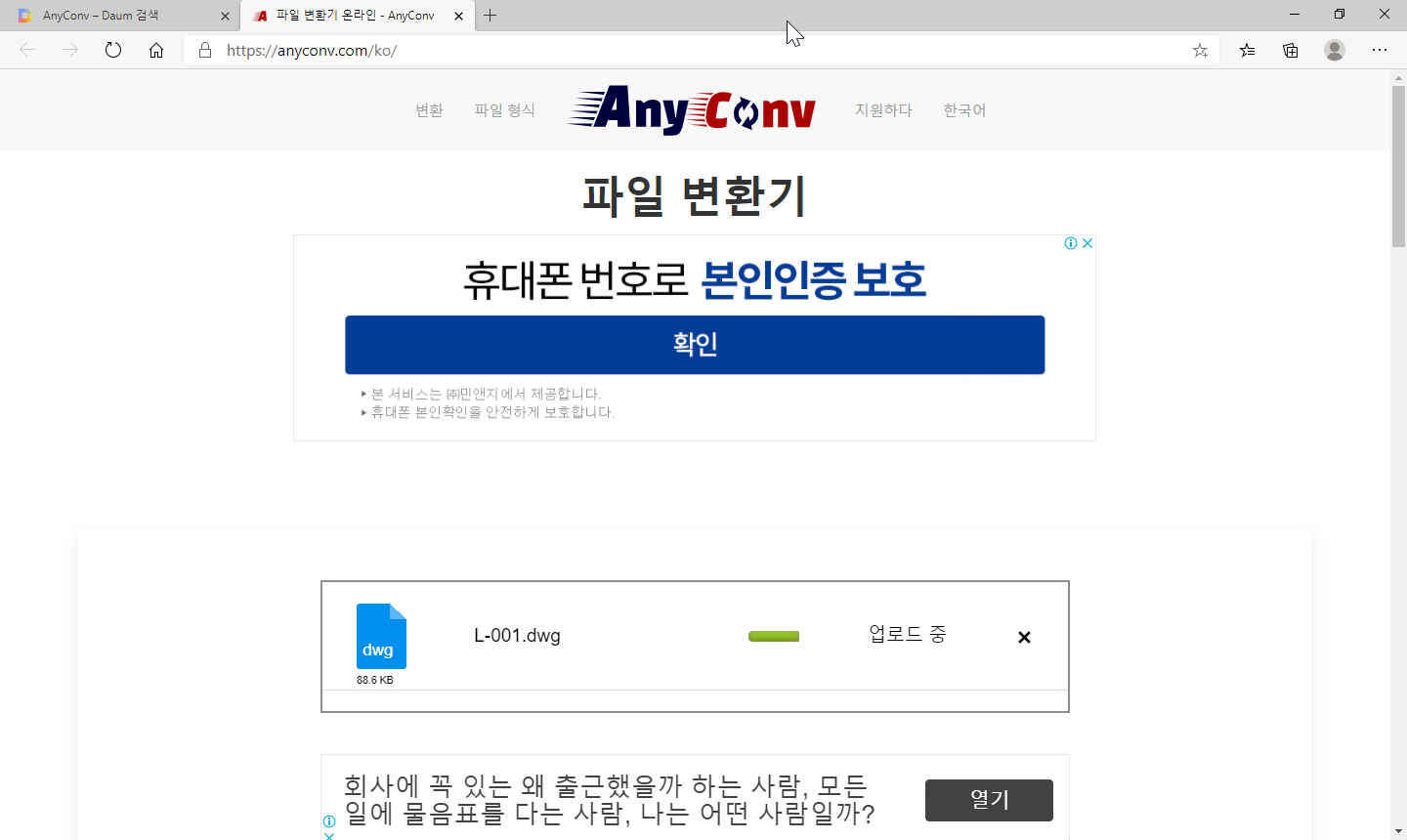The height and width of the screenshot is (840, 1407).
Task: Click the blue dwg file icon
Action: (x=381, y=636)
